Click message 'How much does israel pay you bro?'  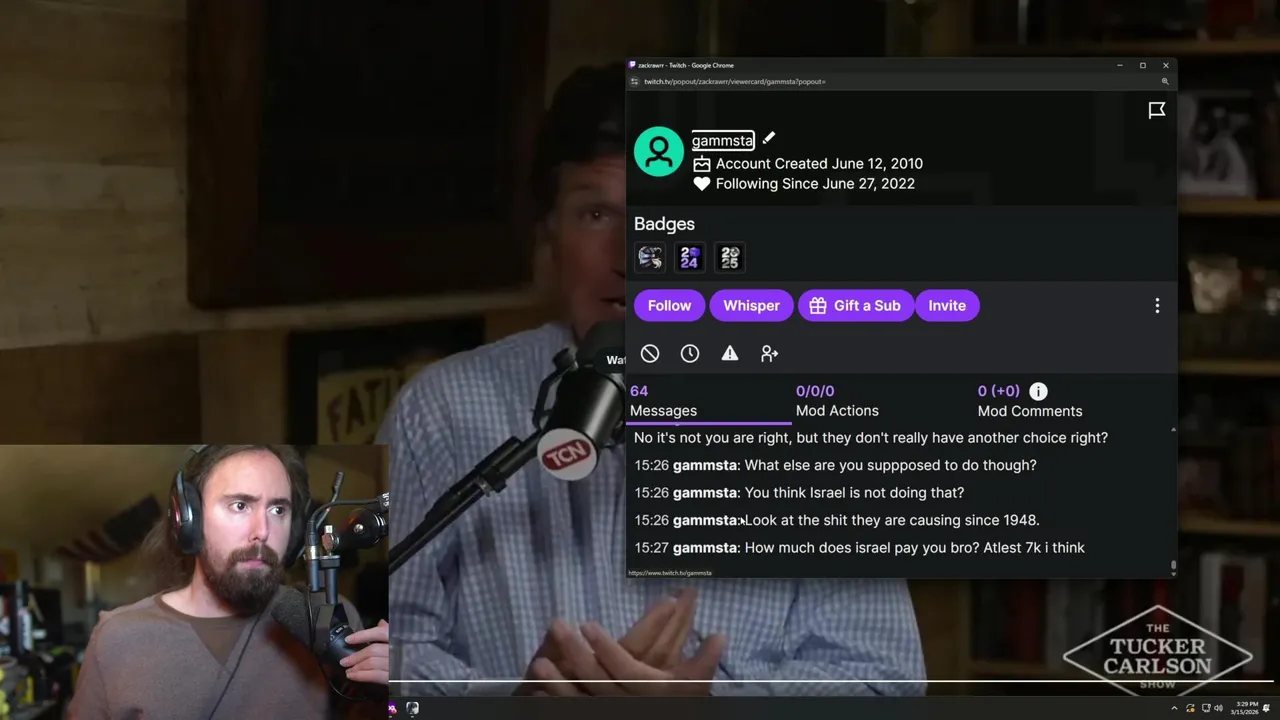[x=862, y=548]
